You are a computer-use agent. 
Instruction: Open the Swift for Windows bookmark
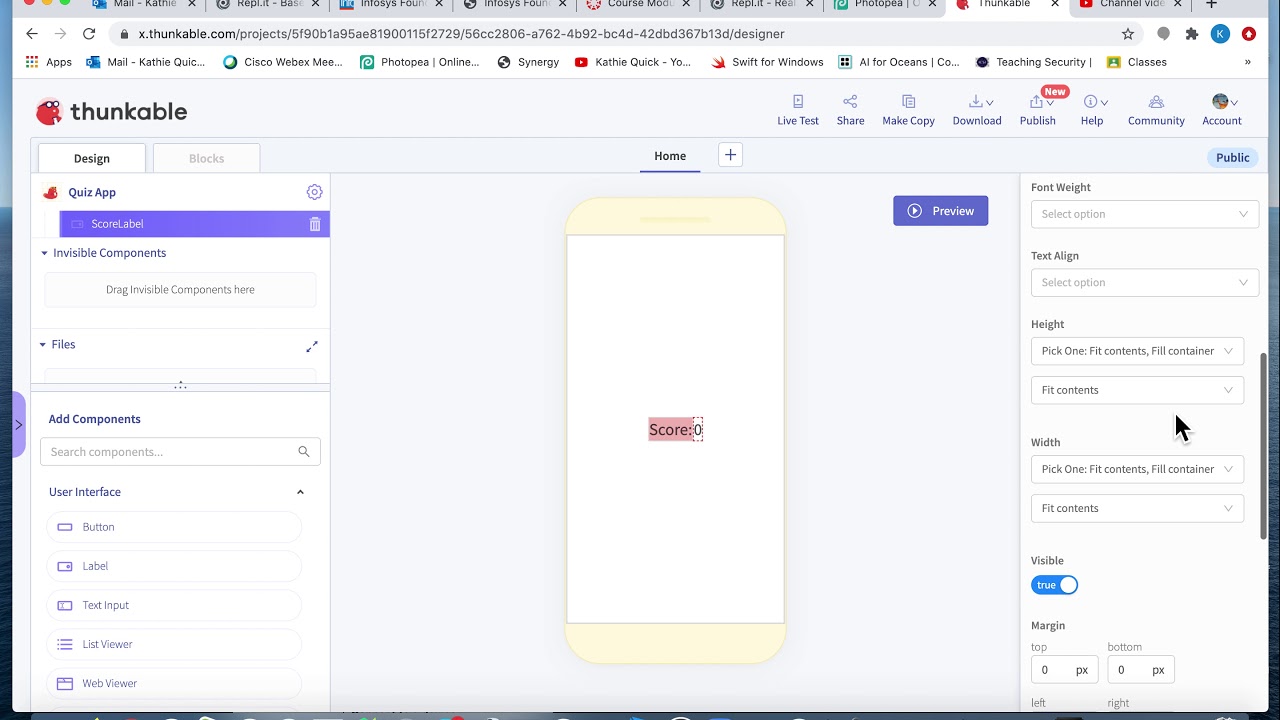(x=768, y=62)
